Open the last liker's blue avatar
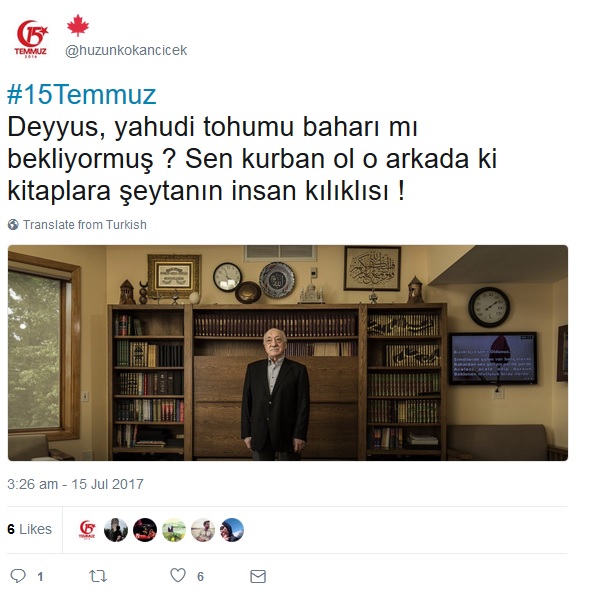 [232, 530]
